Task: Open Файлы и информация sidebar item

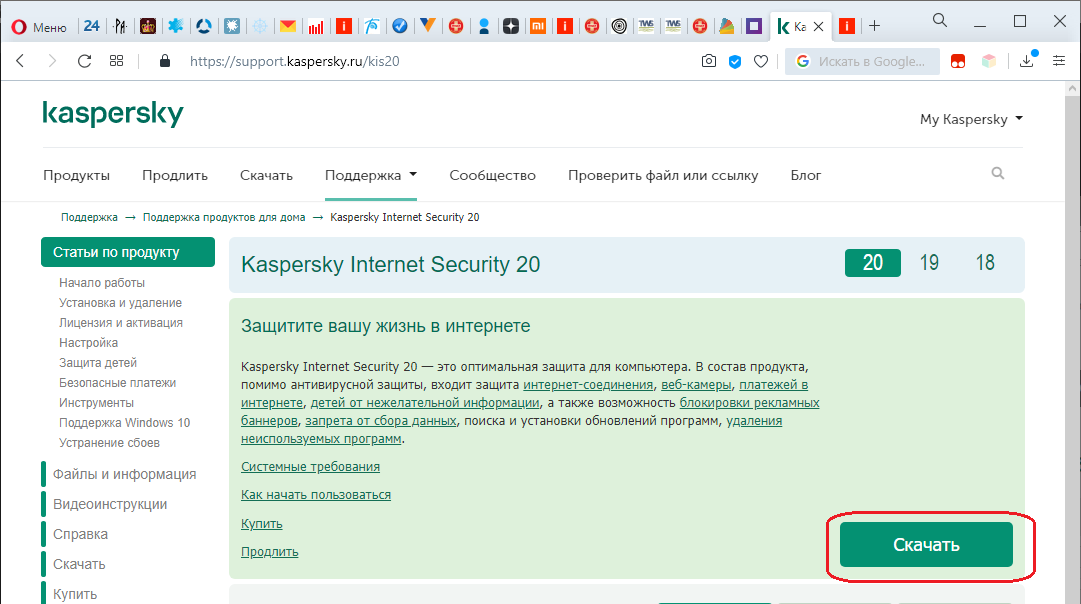Action: [x=125, y=474]
